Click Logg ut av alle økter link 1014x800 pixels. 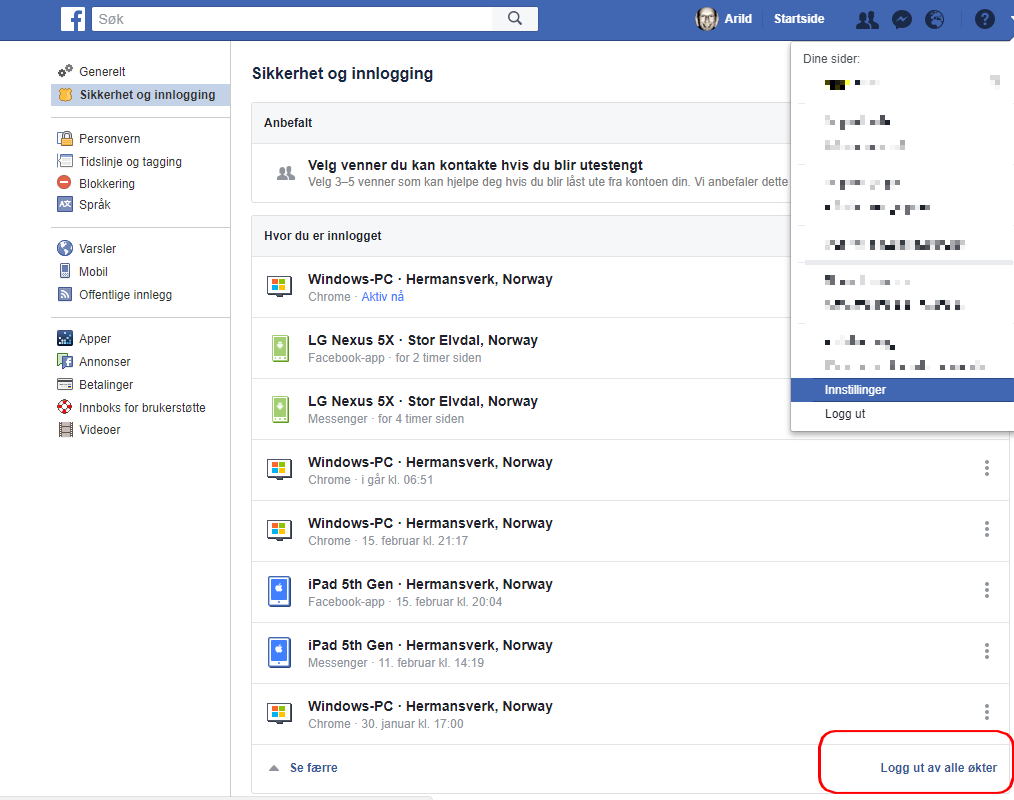938,768
